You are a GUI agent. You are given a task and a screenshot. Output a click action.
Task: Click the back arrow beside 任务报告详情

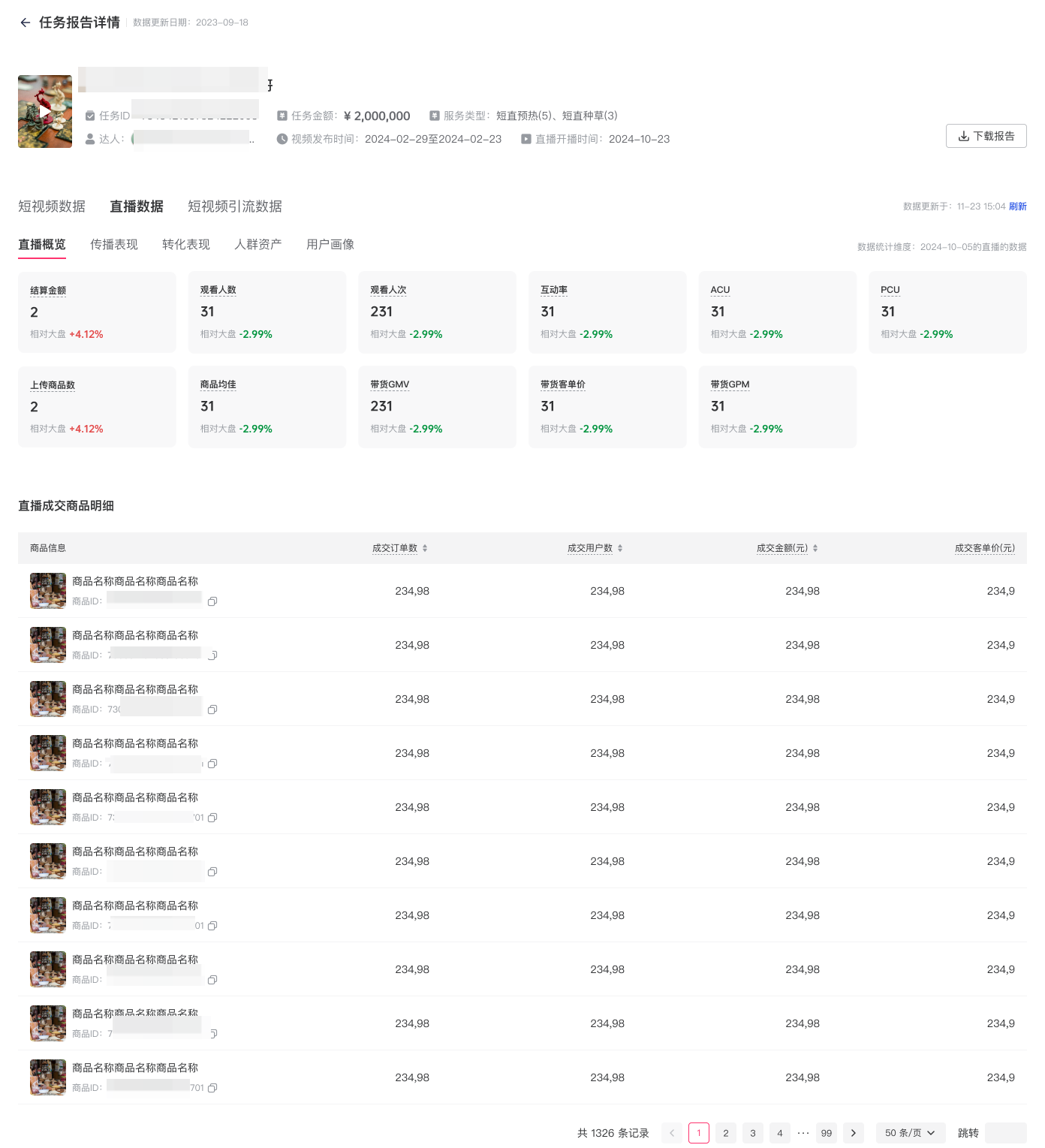(26, 23)
